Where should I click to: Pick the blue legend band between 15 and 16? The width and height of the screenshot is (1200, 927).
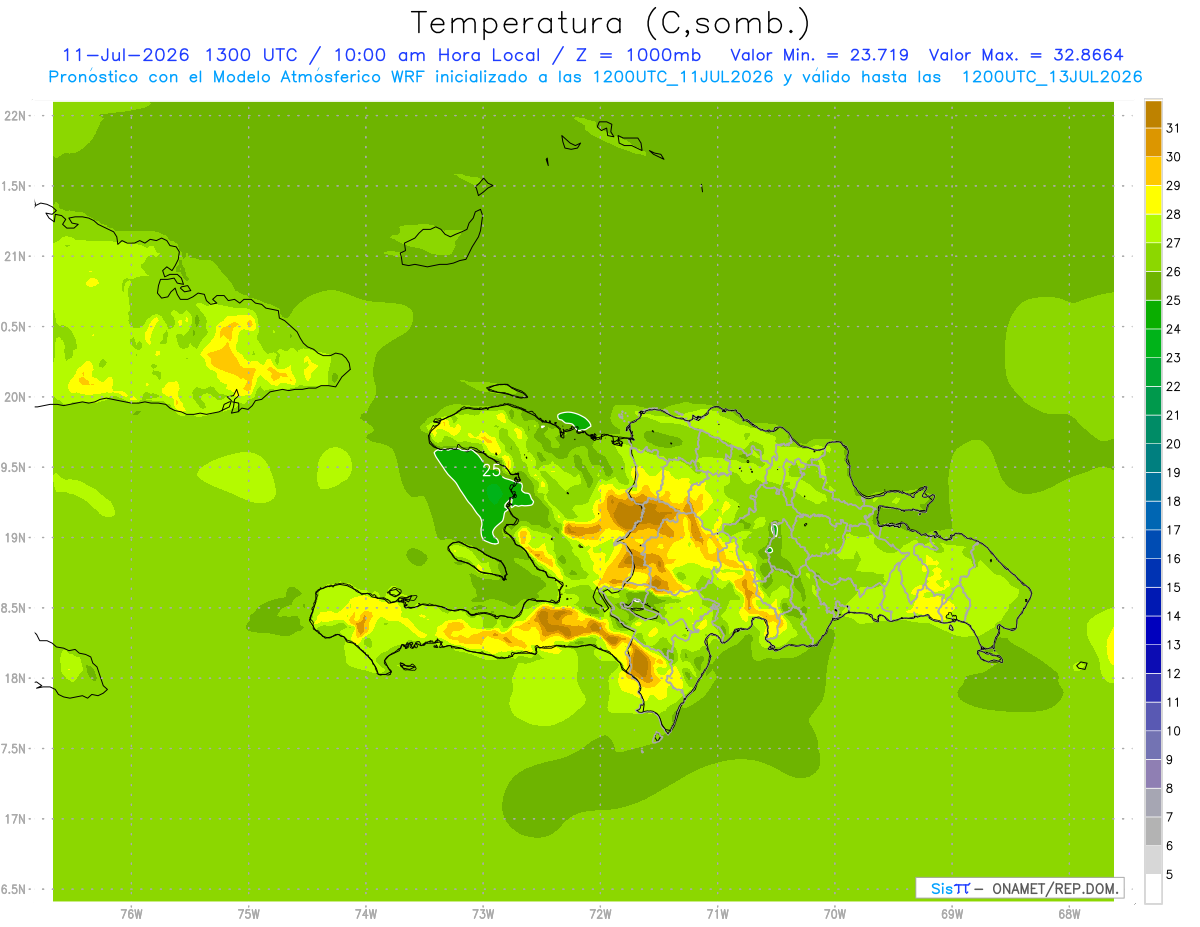1153,573
